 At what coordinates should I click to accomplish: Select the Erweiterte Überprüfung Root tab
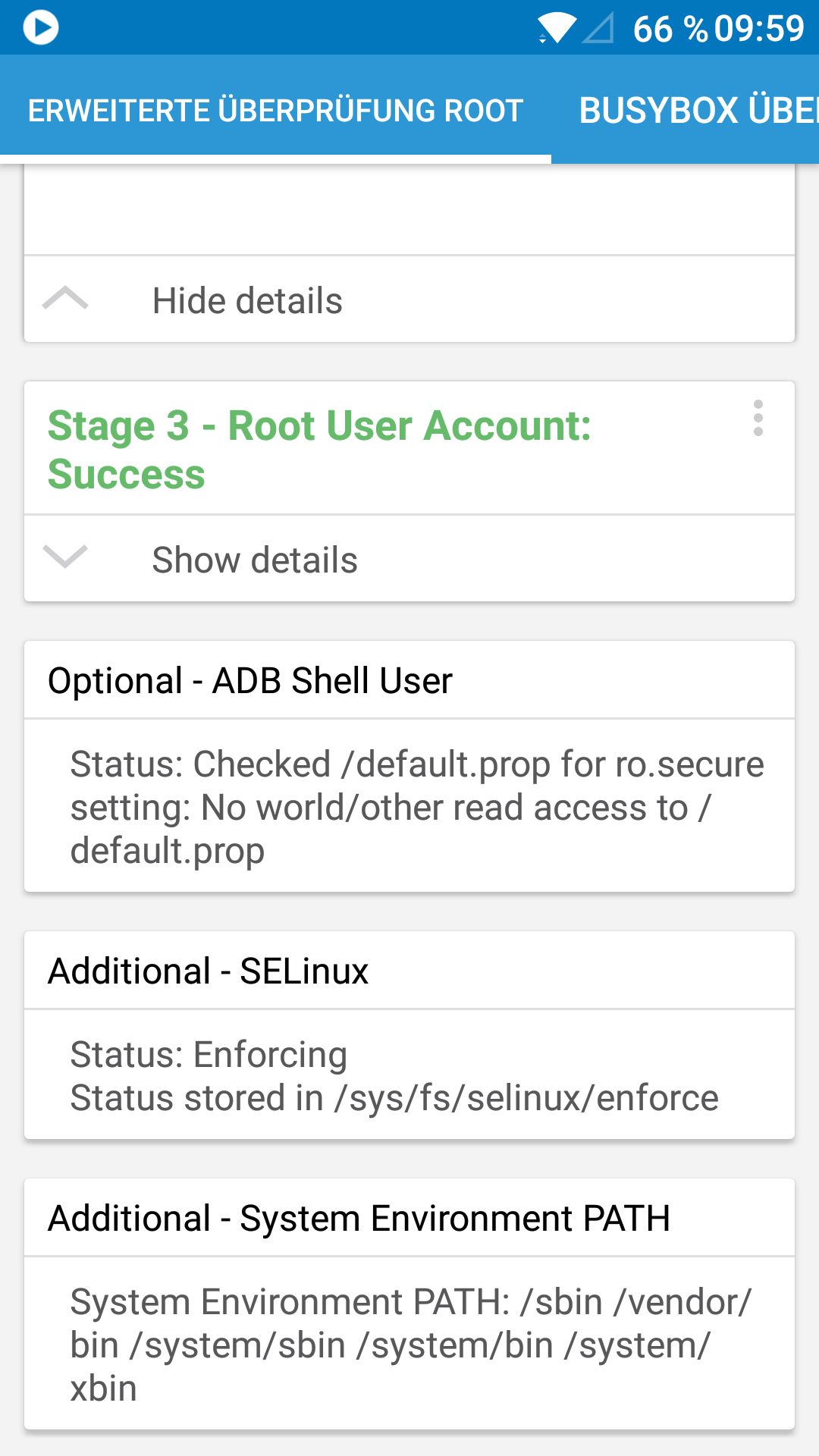[275, 111]
